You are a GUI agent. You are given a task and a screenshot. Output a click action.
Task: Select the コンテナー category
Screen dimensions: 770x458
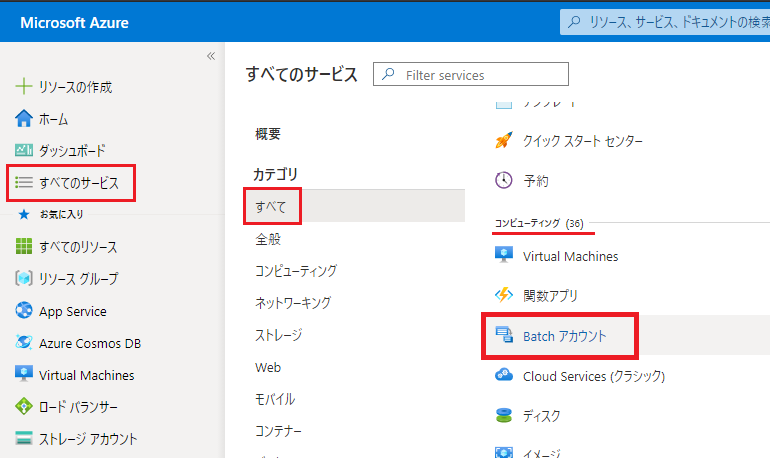[x=278, y=431]
